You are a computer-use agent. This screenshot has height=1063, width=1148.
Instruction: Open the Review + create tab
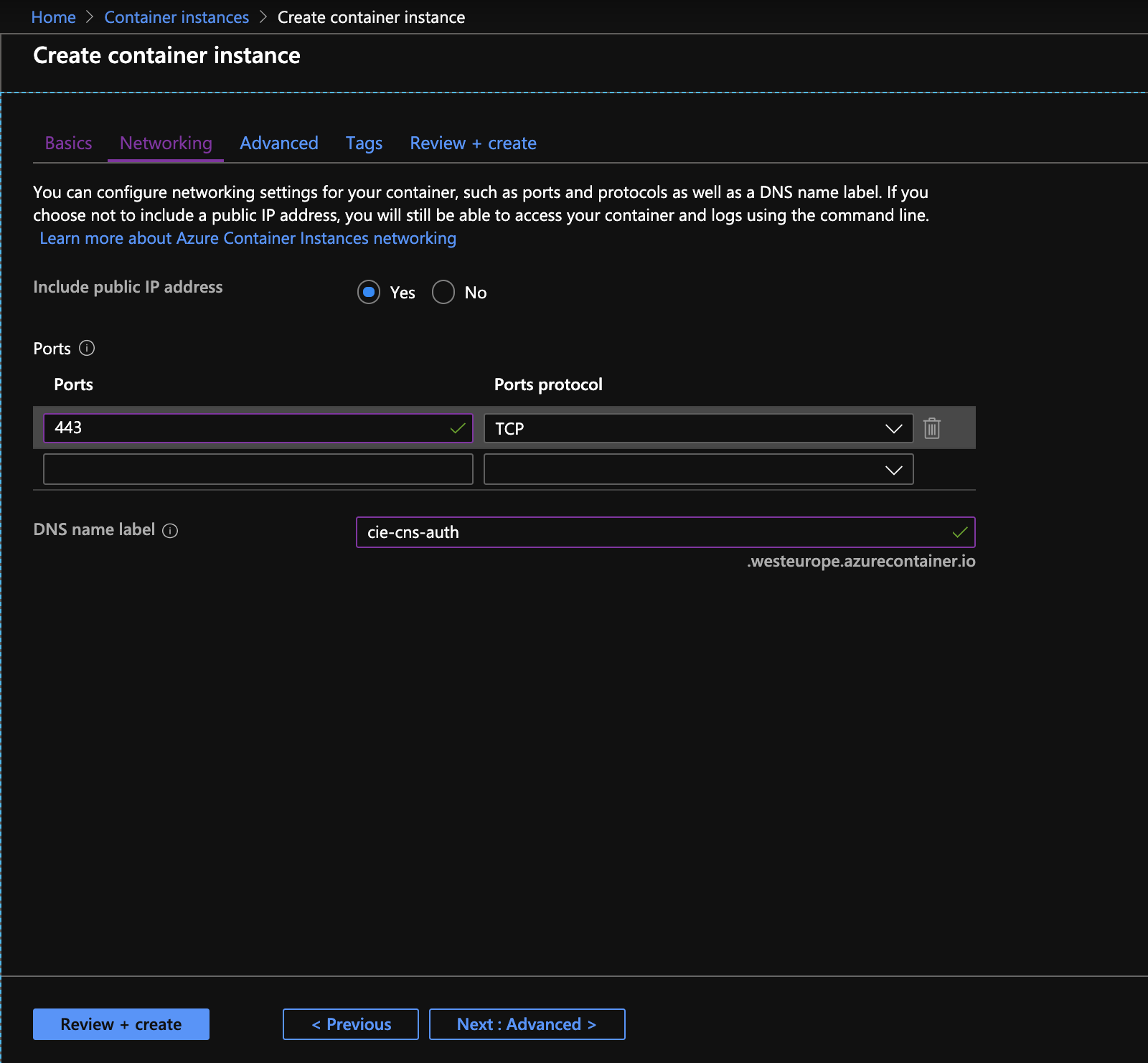pyautogui.click(x=473, y=143)
